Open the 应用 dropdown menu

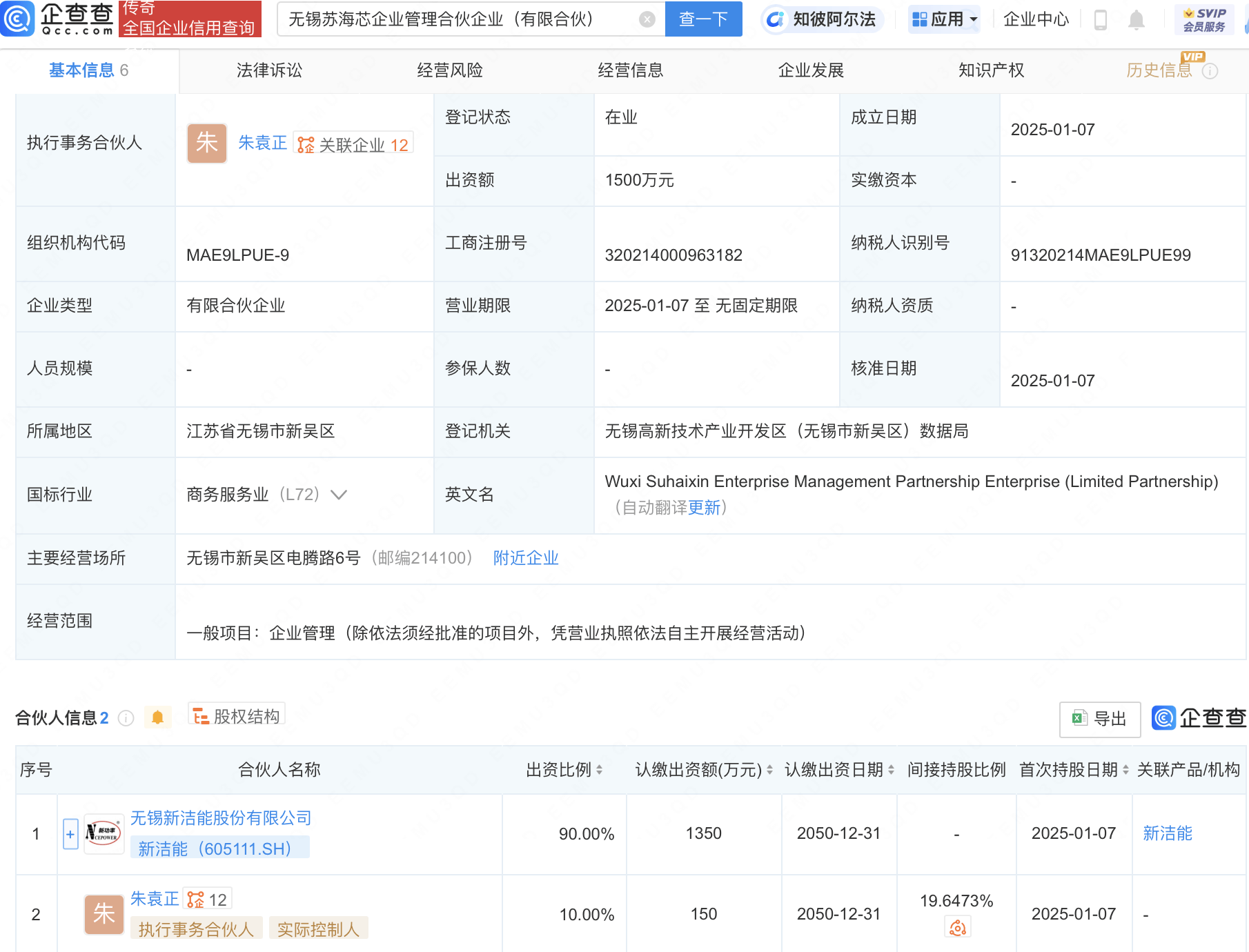945,19
